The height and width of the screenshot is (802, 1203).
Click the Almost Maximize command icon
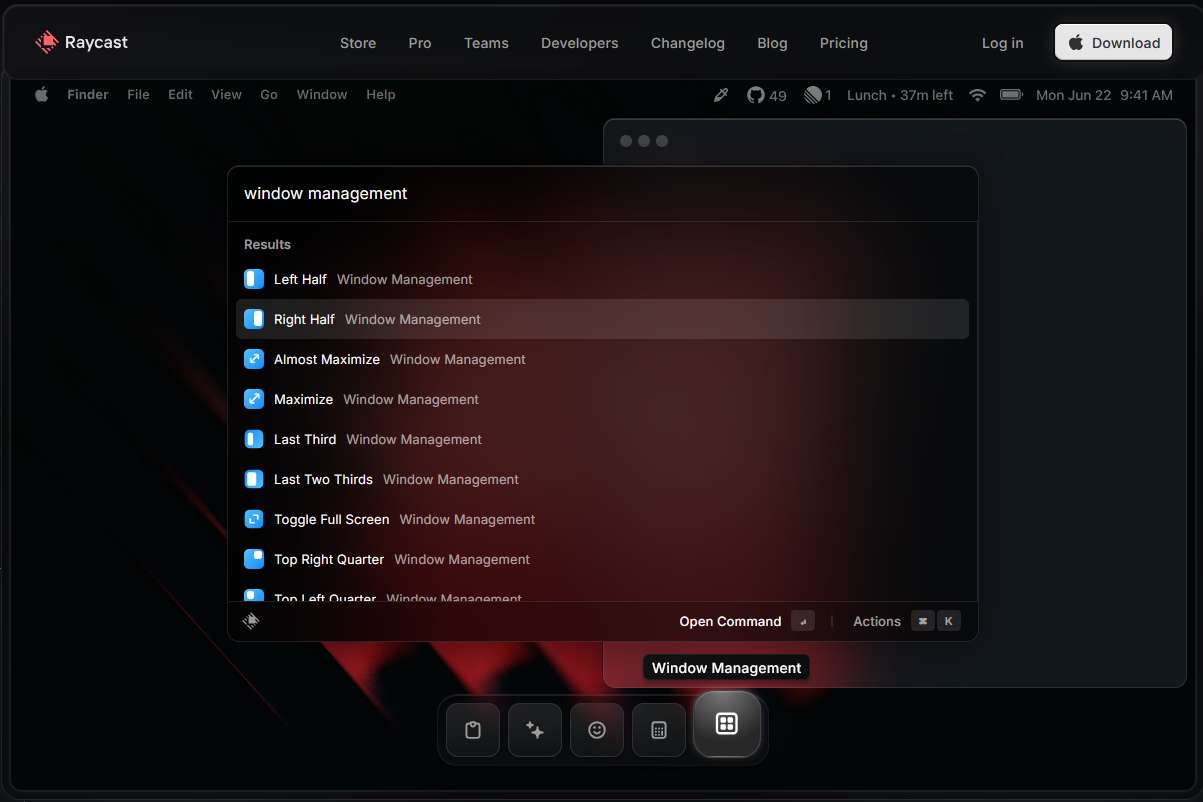[254, 359]
